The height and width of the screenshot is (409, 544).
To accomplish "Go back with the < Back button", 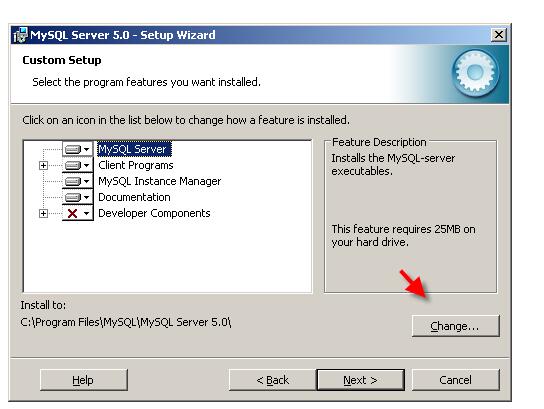I will click(273, 380).
